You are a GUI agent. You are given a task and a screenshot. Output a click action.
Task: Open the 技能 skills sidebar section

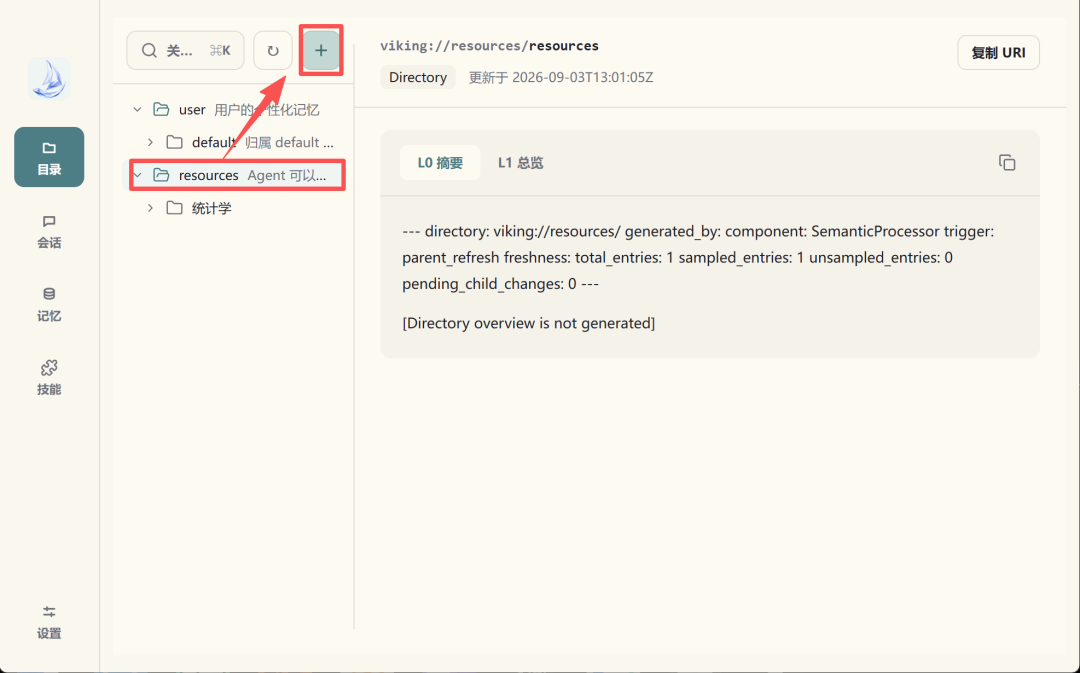(x=49, y=377)
